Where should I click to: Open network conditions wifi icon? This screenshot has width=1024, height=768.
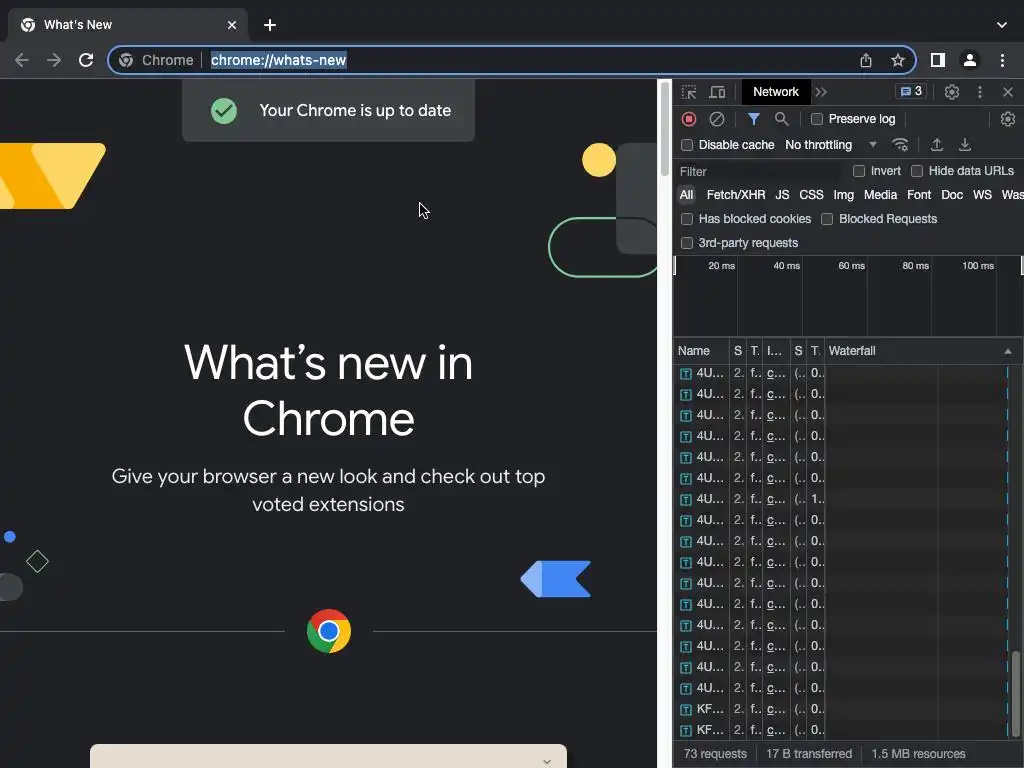coord(901,144)
